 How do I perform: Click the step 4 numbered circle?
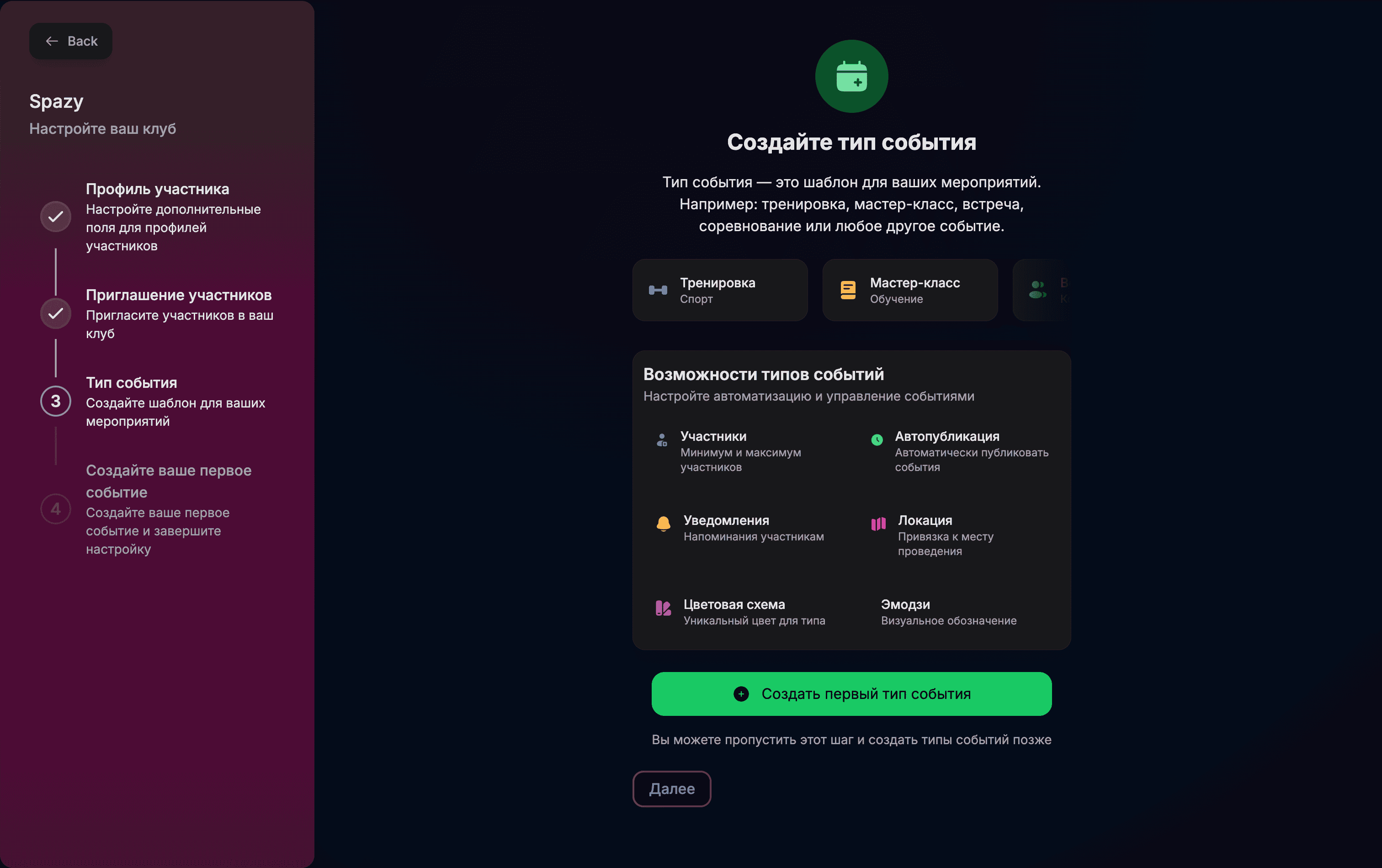55,509
